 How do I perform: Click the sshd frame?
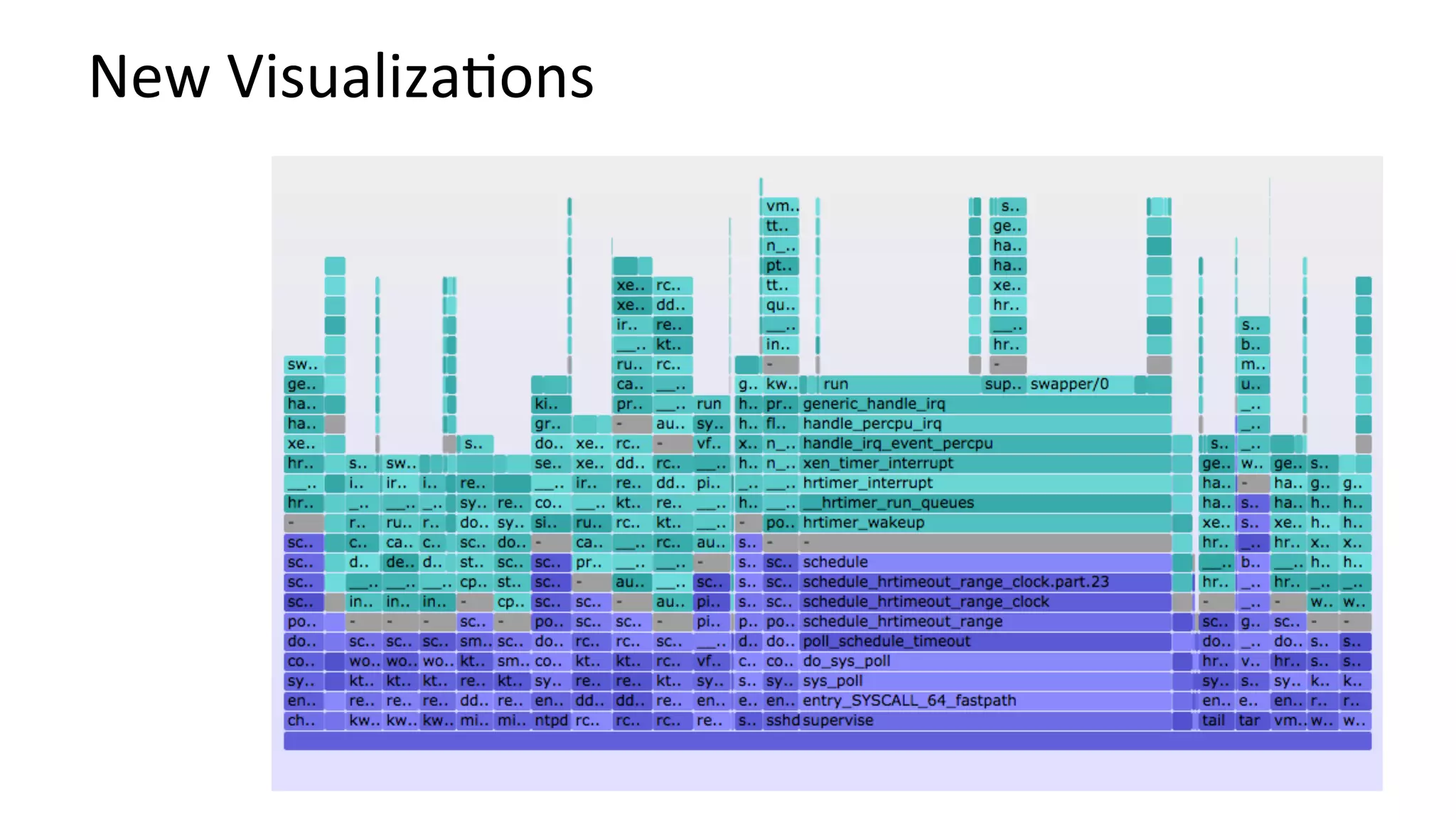click(x=781, y=721)
